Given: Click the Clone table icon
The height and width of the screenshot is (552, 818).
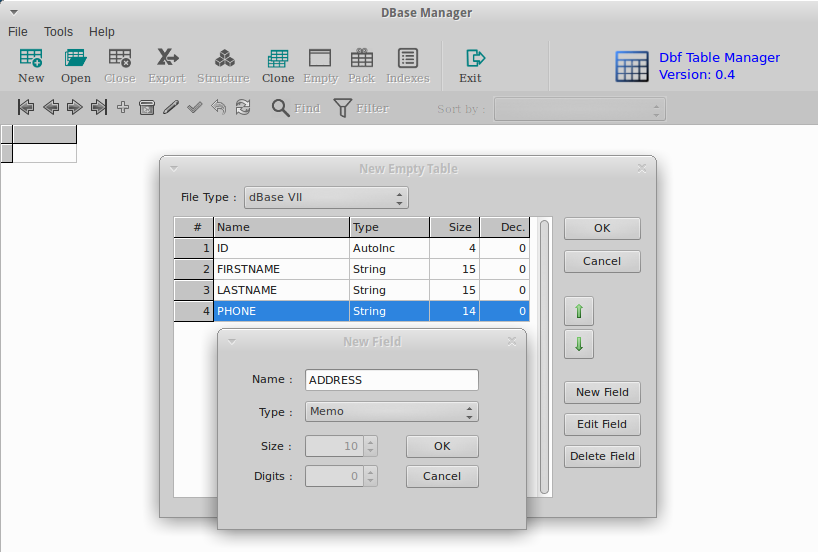Looking at the screenshot, I should tap(278, 58).
